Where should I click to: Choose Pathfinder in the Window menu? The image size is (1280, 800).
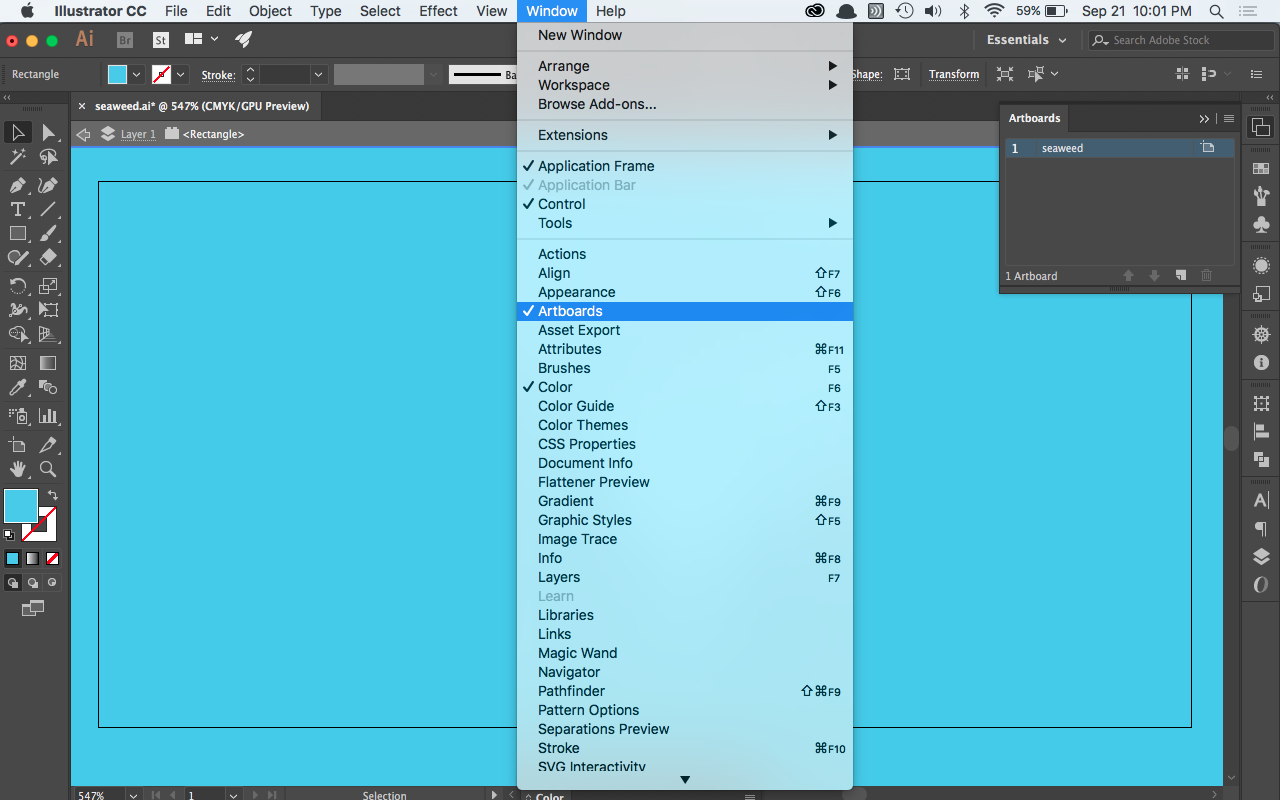pos(571,691)
